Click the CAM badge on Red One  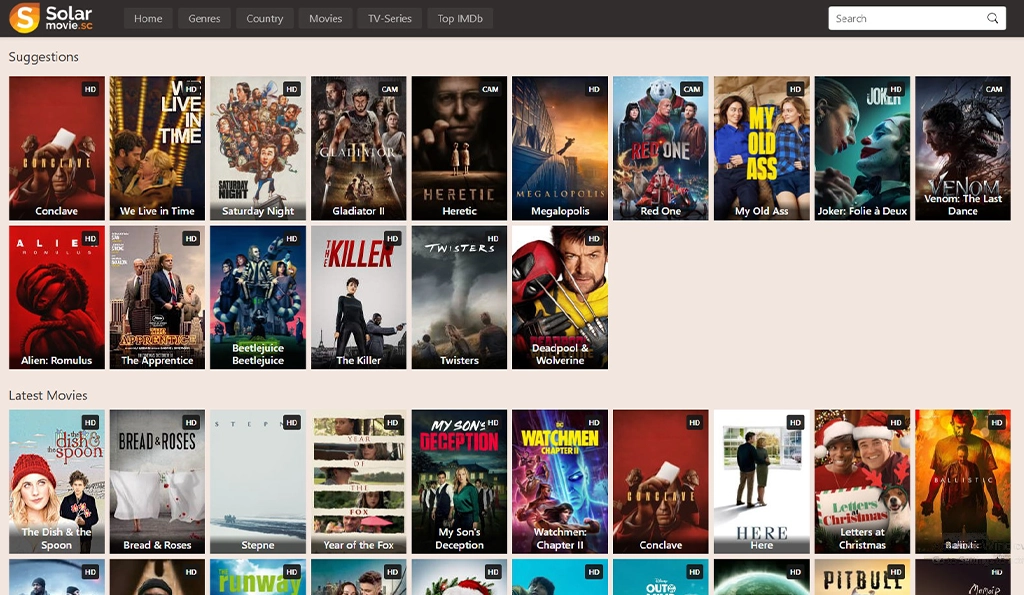[691, 89]
